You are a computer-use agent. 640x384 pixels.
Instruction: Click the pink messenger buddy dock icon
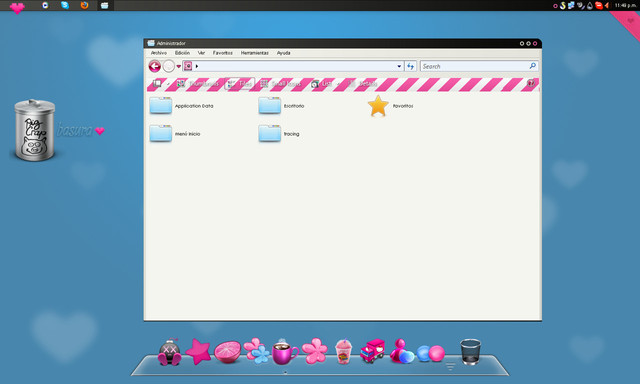point(402,351)
